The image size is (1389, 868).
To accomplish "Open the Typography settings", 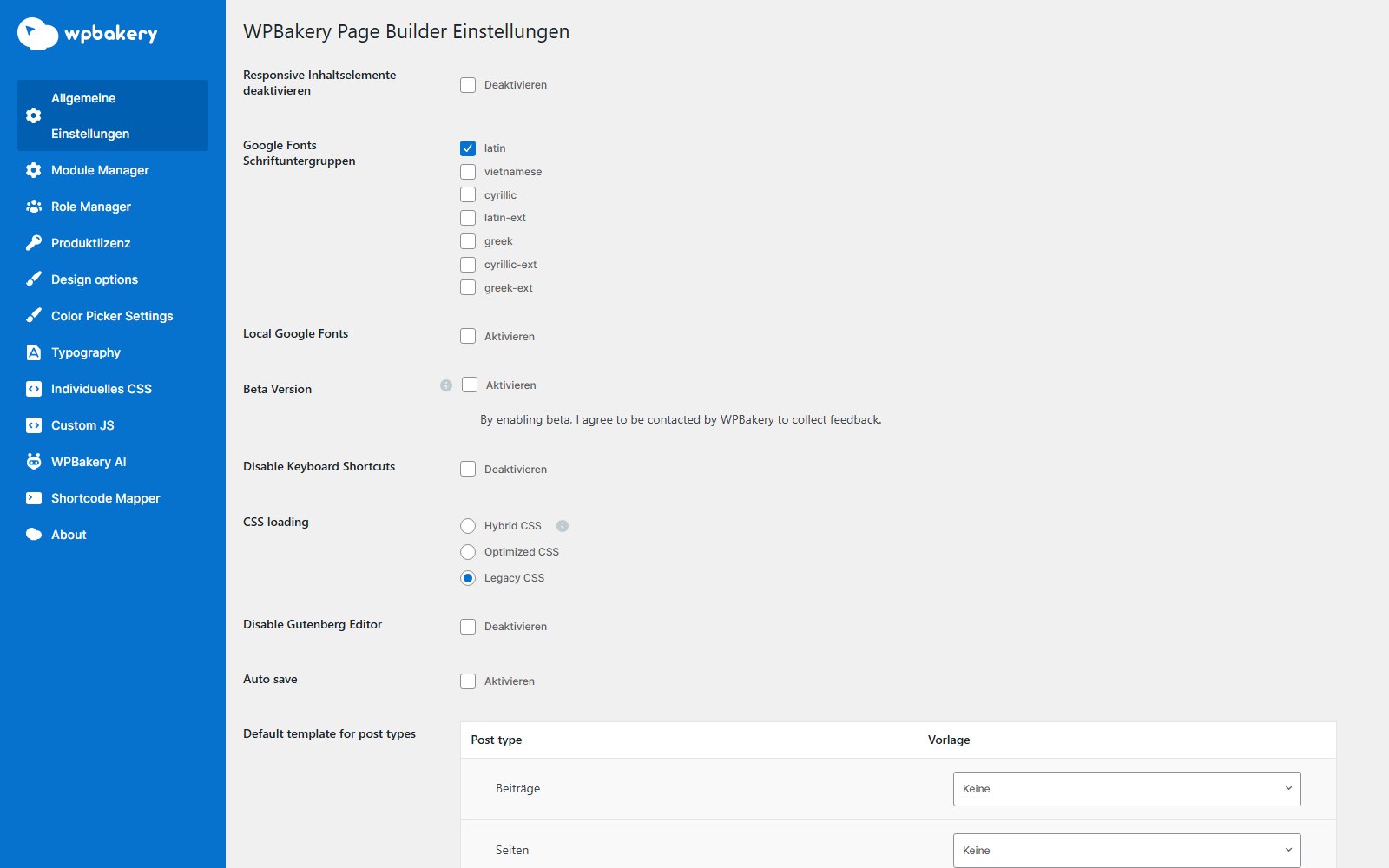I will (x=113, y=352).
